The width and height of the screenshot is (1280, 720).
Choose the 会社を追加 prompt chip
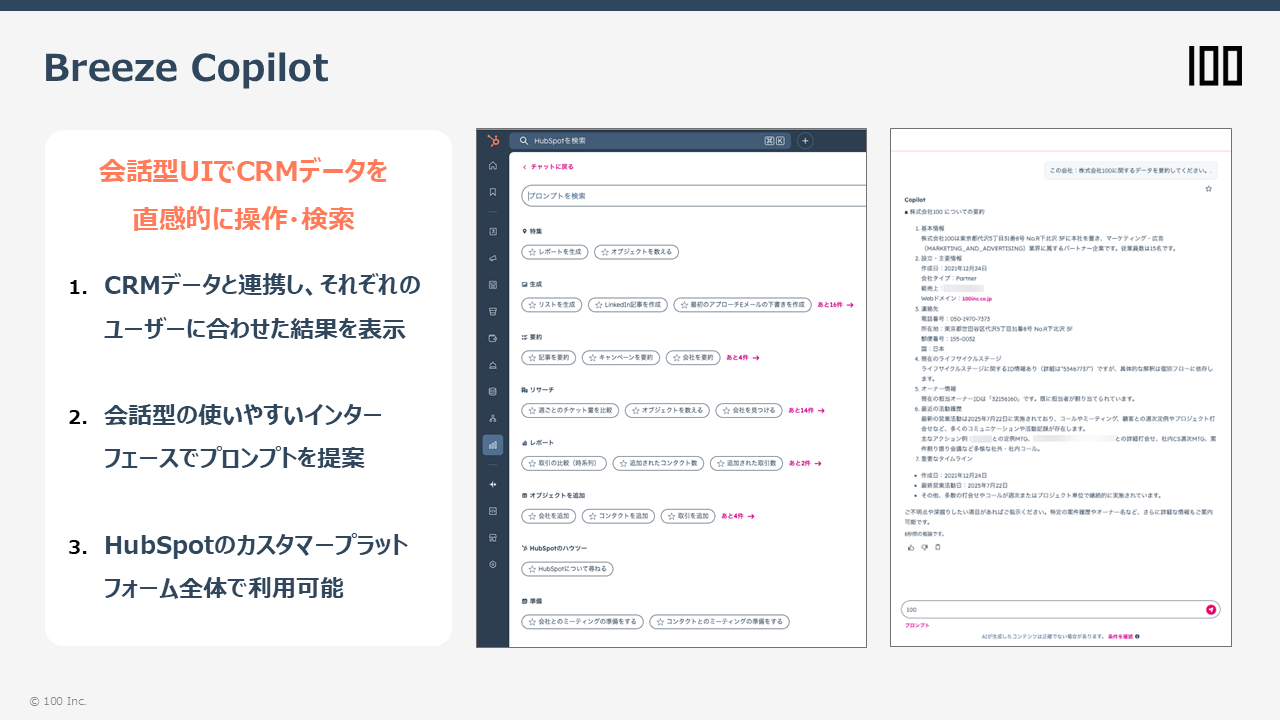(548, 516)
